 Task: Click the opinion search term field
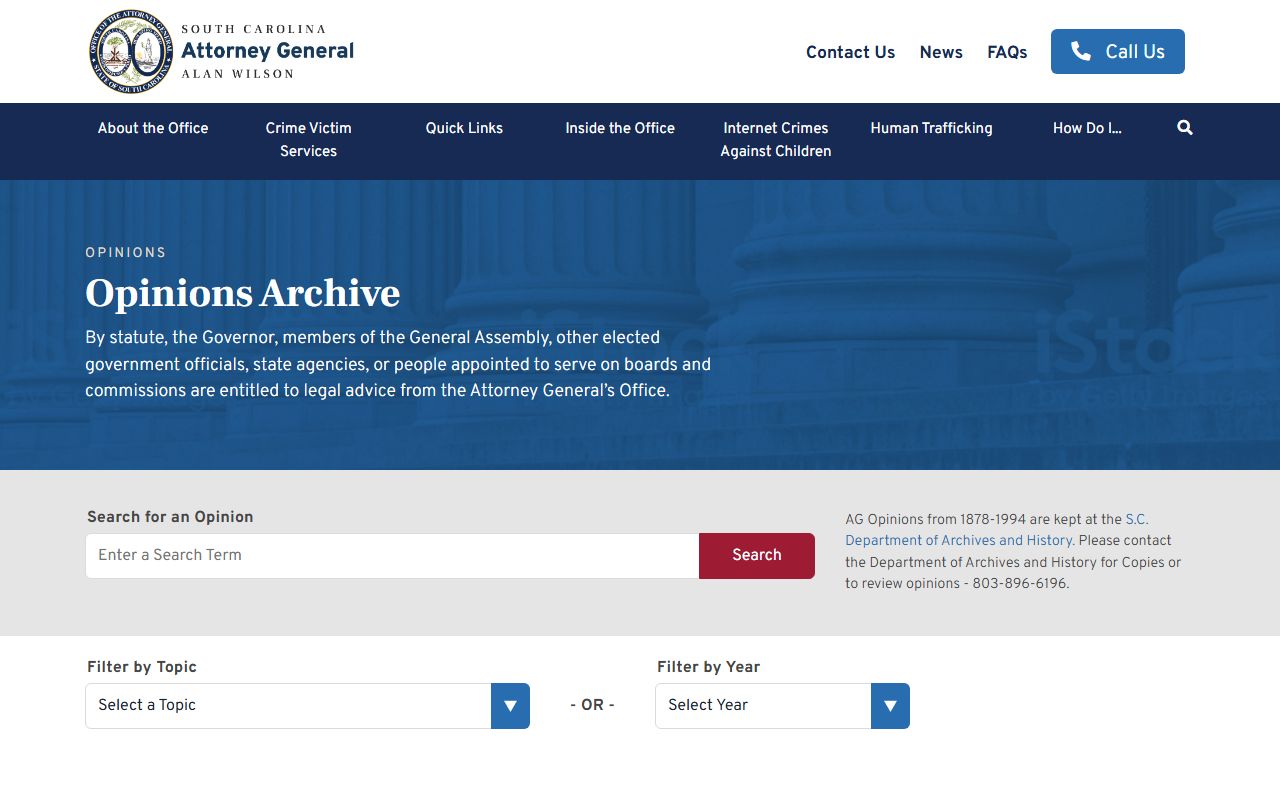(x=392, y=556)
